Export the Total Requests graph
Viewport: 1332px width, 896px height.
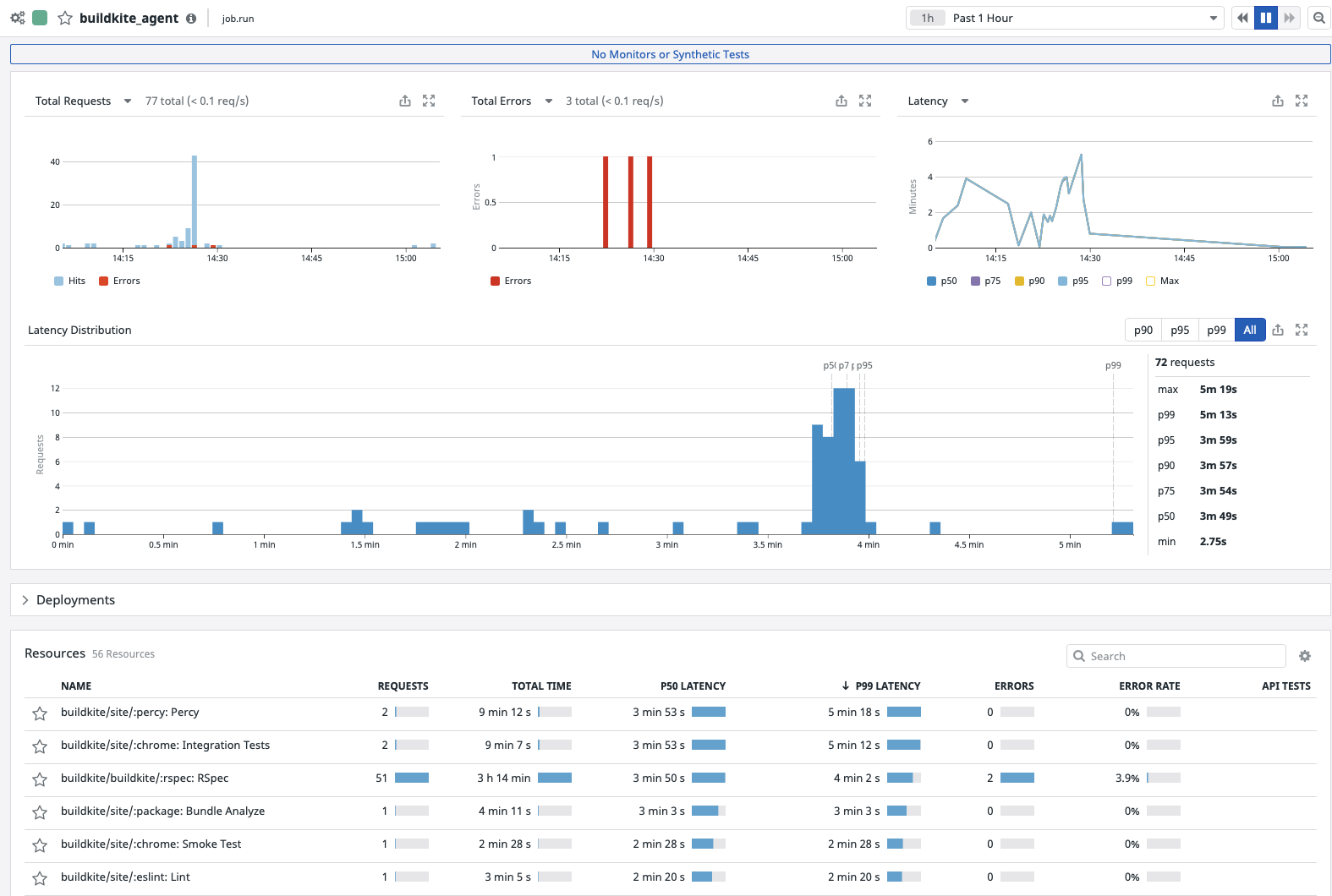click(x=405, y=101)
